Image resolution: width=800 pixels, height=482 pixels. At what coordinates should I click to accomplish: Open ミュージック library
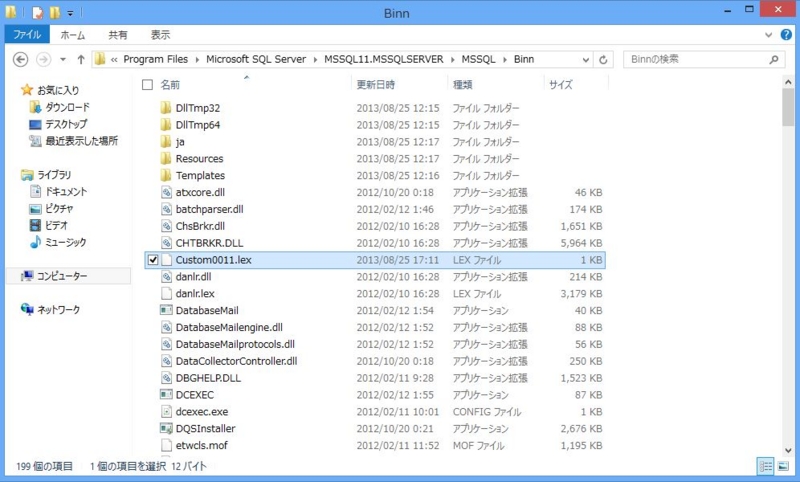tap(65, 242)
